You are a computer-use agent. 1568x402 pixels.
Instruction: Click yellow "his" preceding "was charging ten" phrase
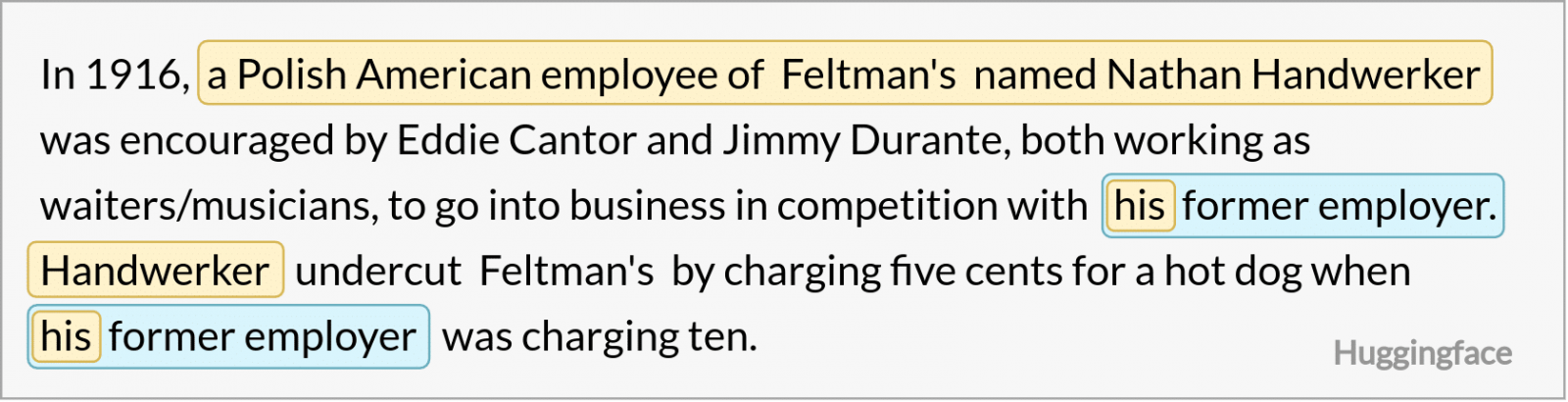[x=66, y=337]
